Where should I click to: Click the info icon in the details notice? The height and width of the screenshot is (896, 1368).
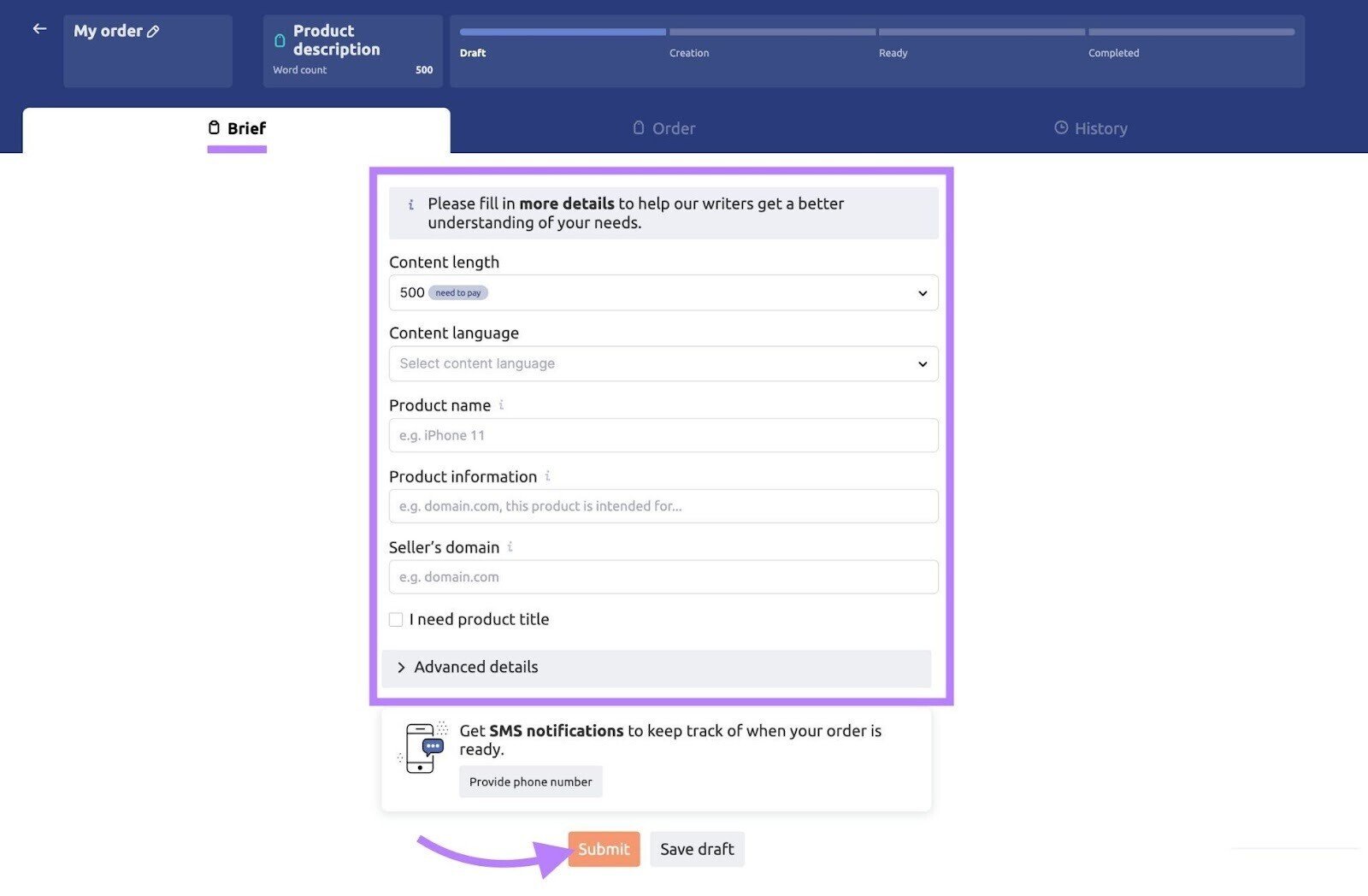pos(410,204)
